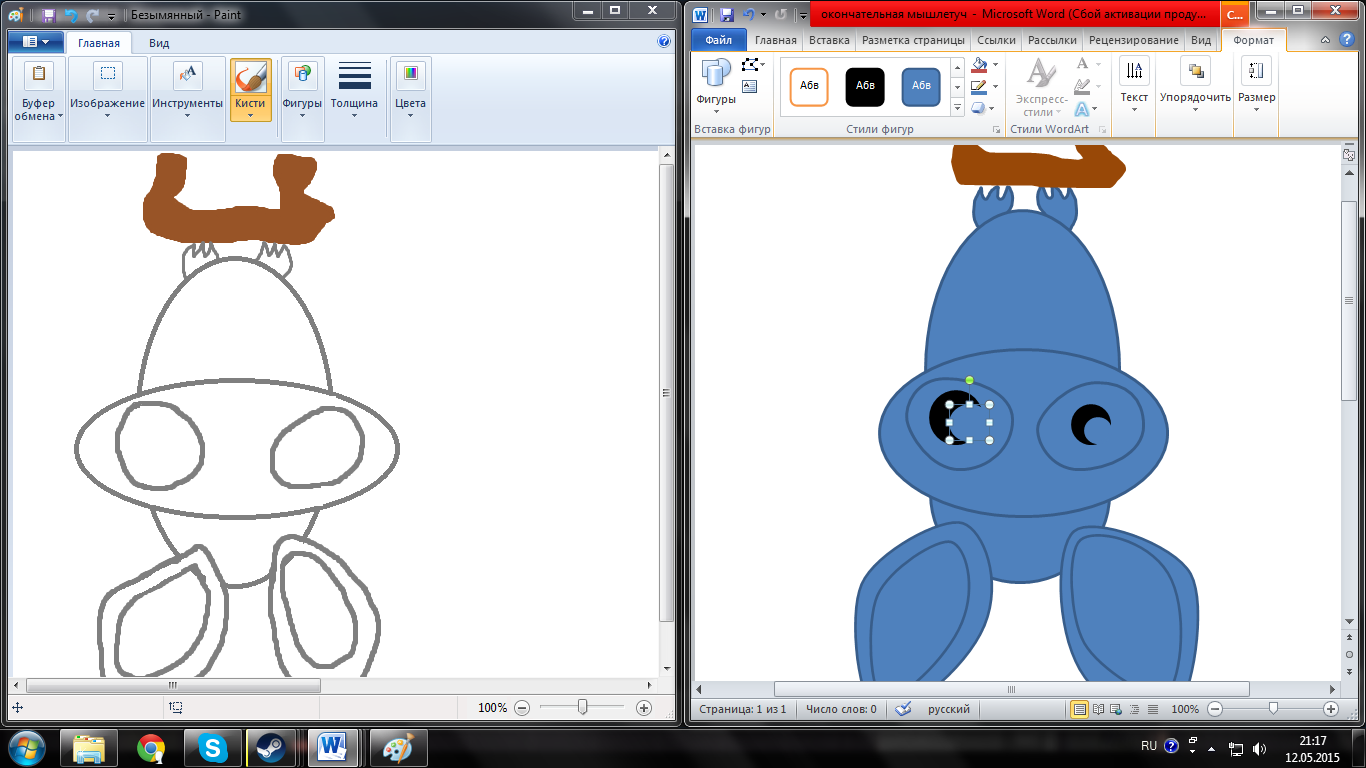Open Paint help via the question-mark icon
Image resolution: width=1366 pixels, height=768 pixels.
pyautogui.click(x=664, y=42)
